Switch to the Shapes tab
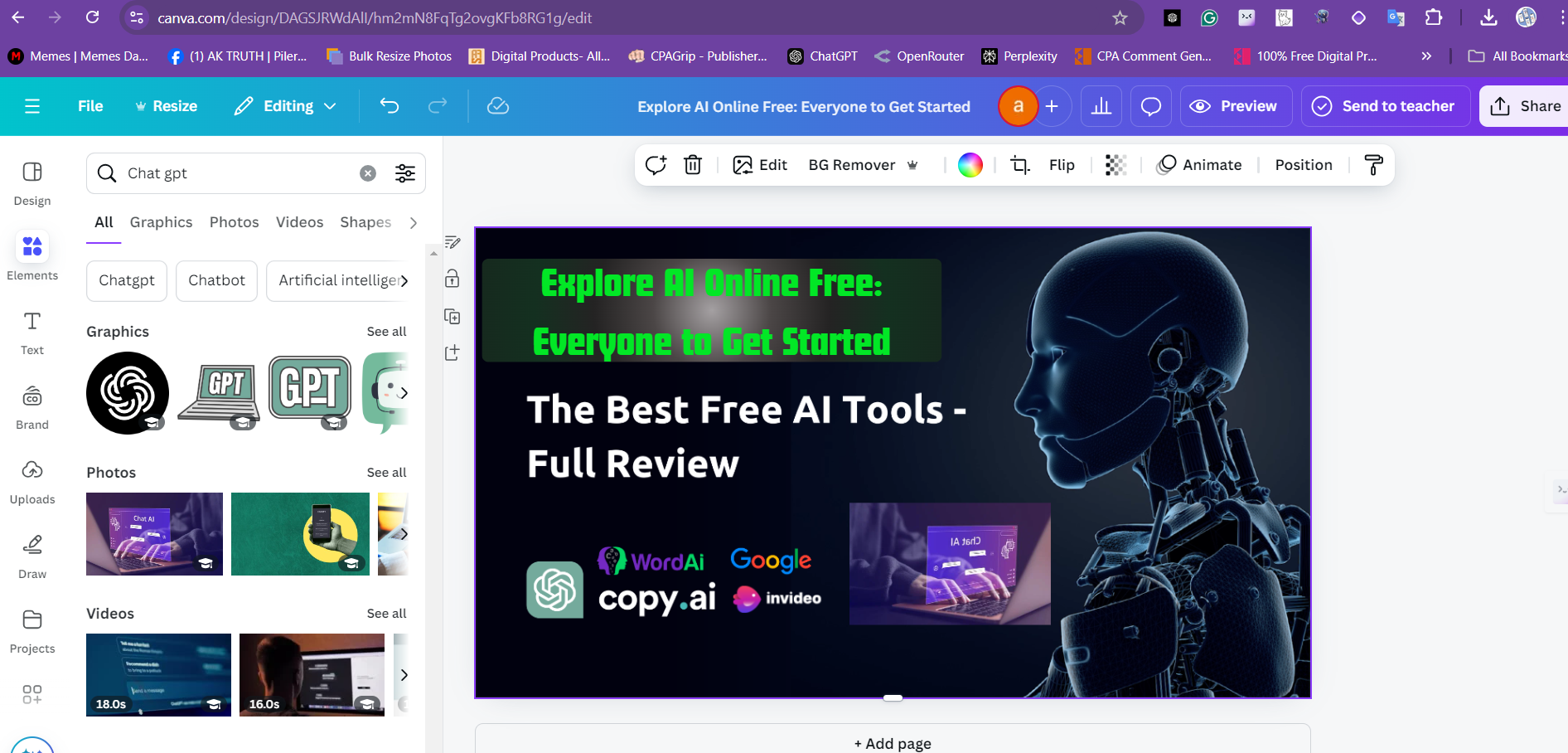The image size is (1568, 753). pyautogui.click(x=365, y=222)
